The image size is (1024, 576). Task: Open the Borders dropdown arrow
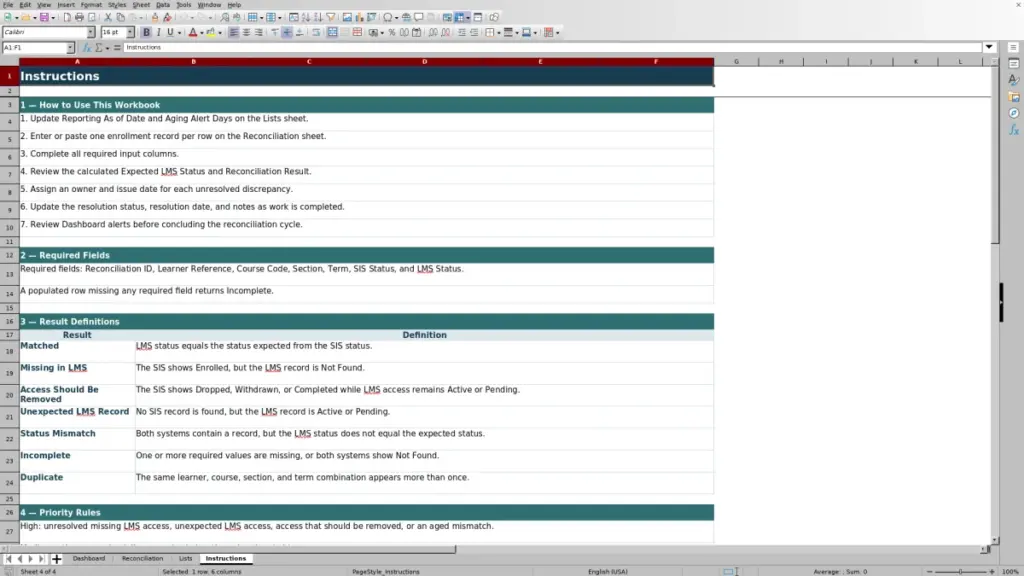pyautogui.click(x=498, y=32)
